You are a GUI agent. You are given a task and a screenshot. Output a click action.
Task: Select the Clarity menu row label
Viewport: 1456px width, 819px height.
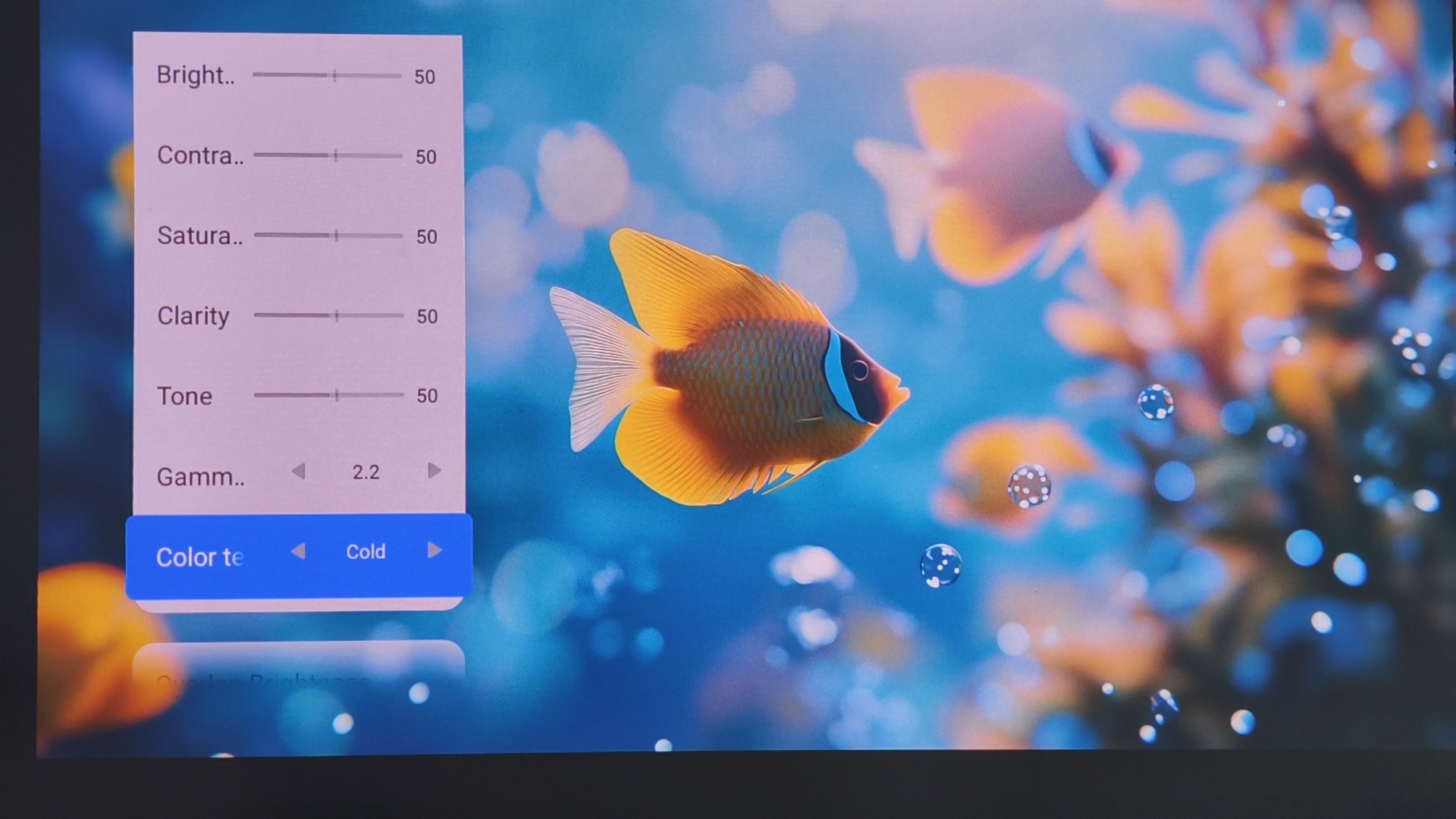193,315
